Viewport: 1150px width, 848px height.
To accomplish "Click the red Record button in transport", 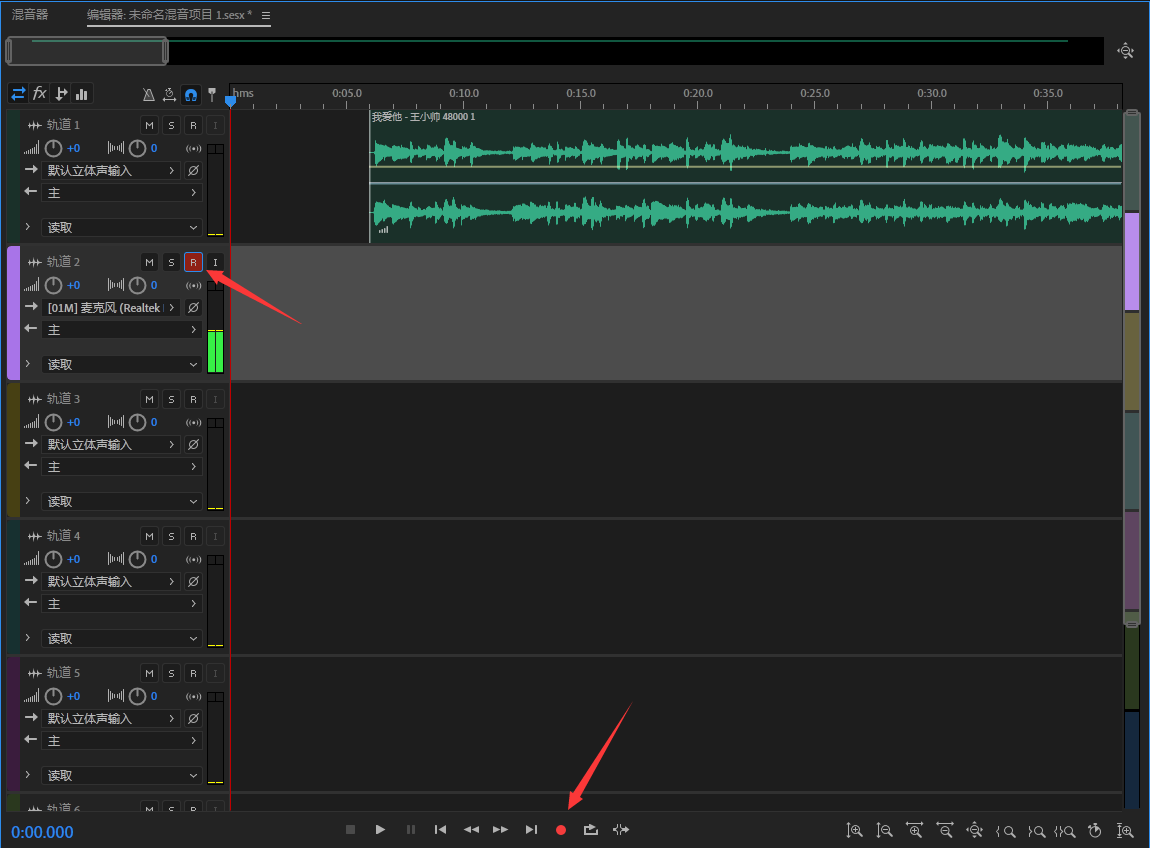I will click(561, 830).
